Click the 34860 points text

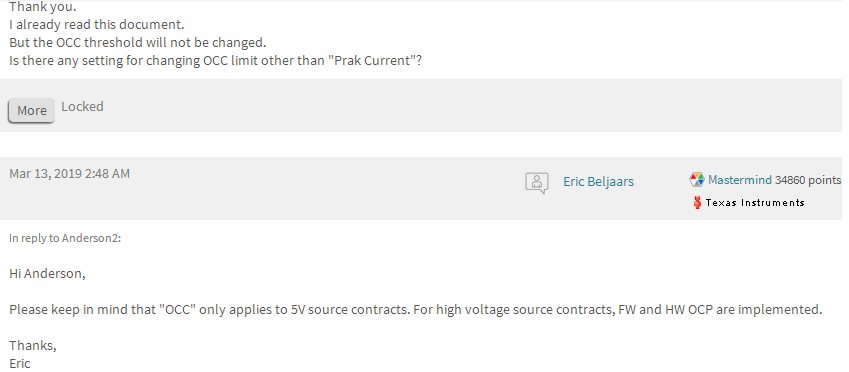pos(808,180)
